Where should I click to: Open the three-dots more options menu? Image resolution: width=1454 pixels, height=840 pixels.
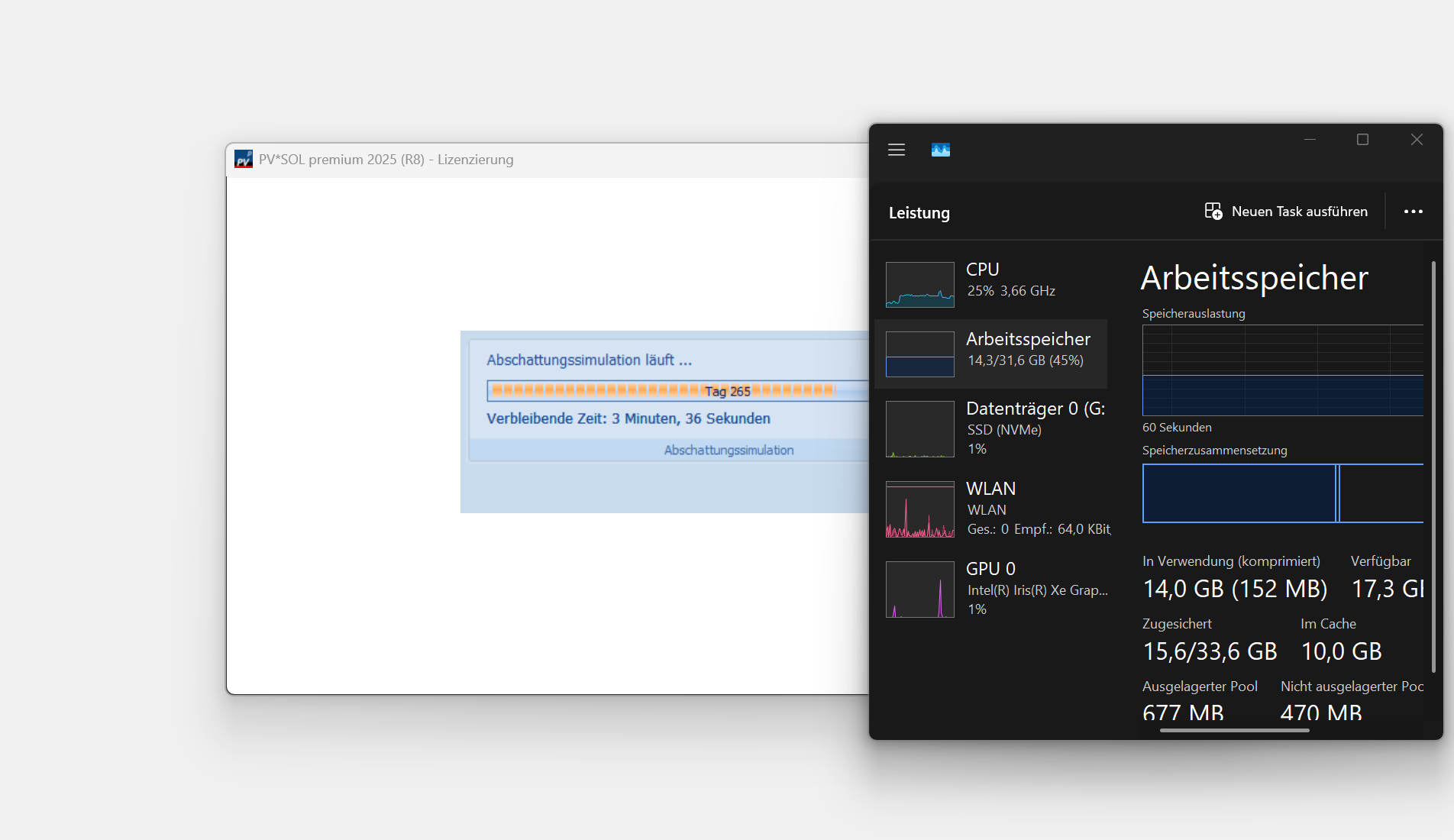click(x=1414, y=212)
